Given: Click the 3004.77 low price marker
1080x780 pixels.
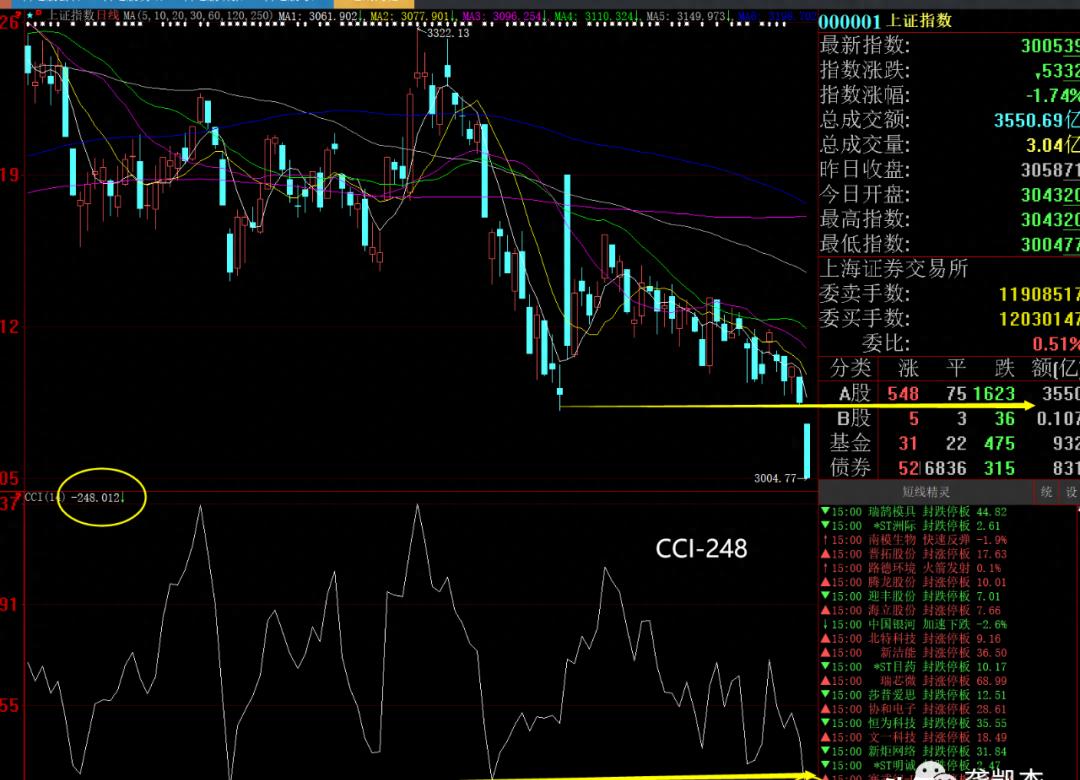Looking at the screenshot, I should tap(776, 478).
